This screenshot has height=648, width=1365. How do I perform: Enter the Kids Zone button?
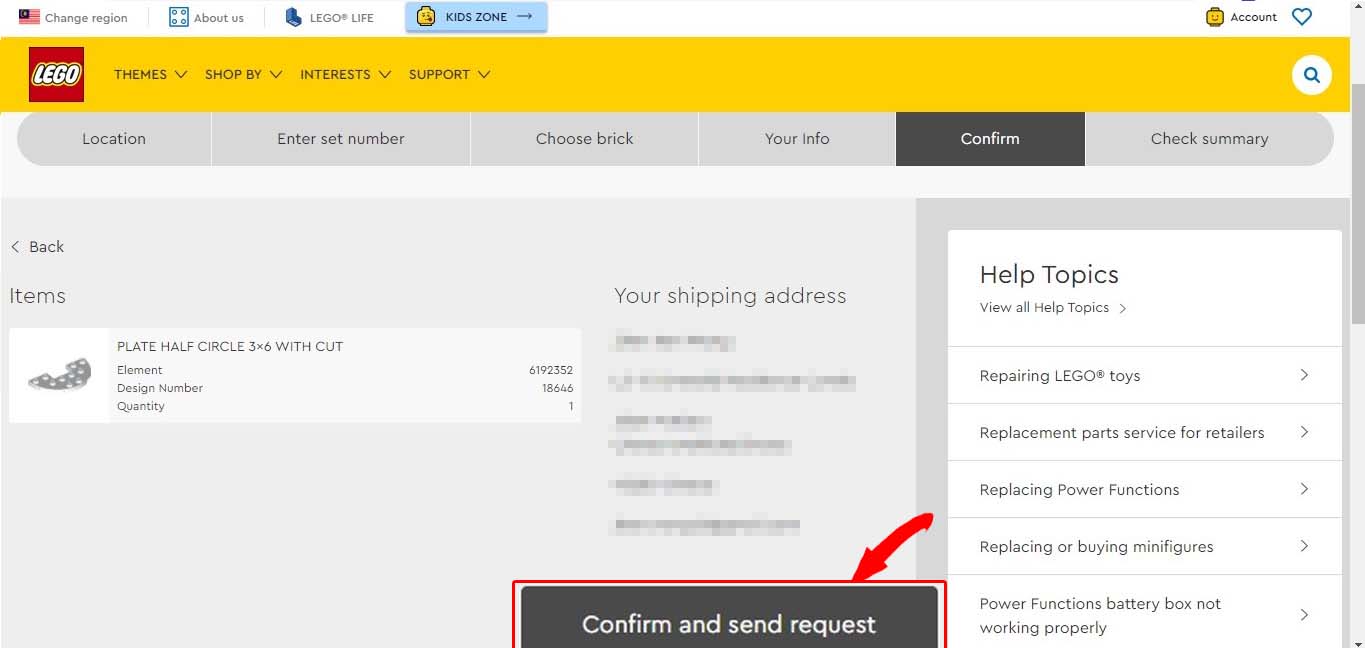pos(476,17)
